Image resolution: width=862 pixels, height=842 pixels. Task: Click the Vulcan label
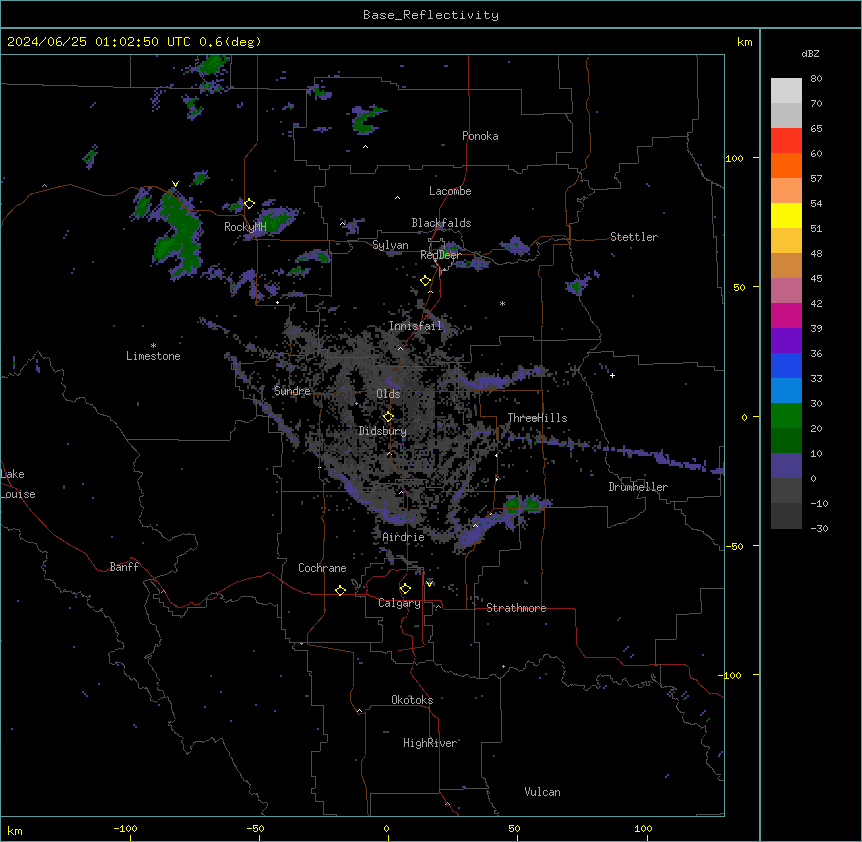542,792
